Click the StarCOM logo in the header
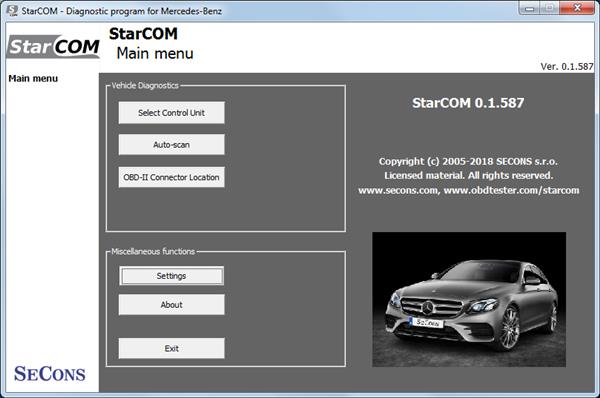Image resolution: width=600 pixels, height=398 pixels. point(54,46)
